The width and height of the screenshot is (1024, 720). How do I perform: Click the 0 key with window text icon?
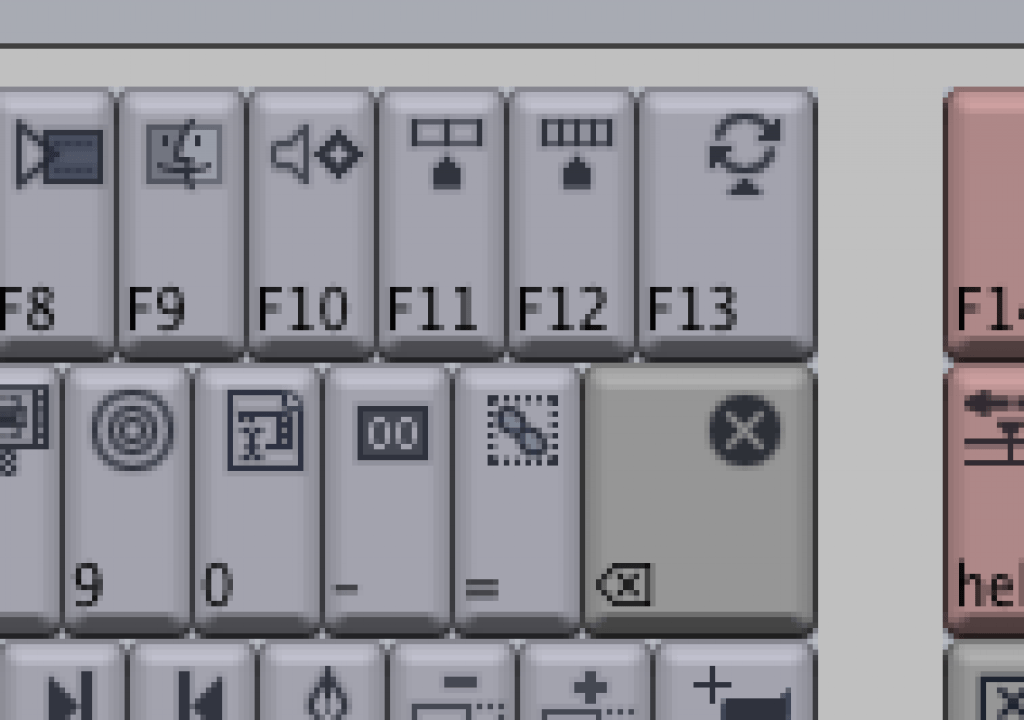tap(257, 501)
